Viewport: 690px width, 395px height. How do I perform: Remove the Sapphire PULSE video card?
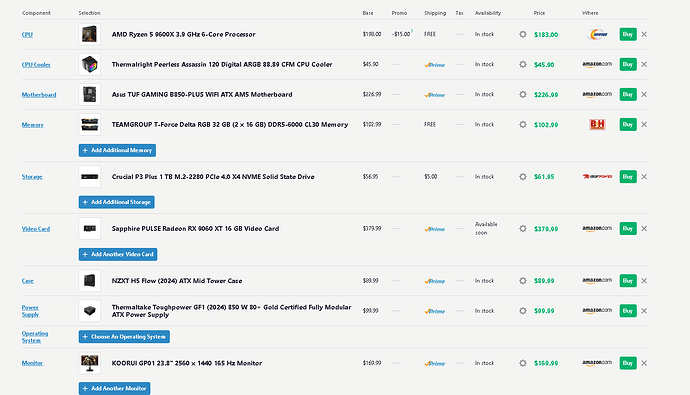644,229
